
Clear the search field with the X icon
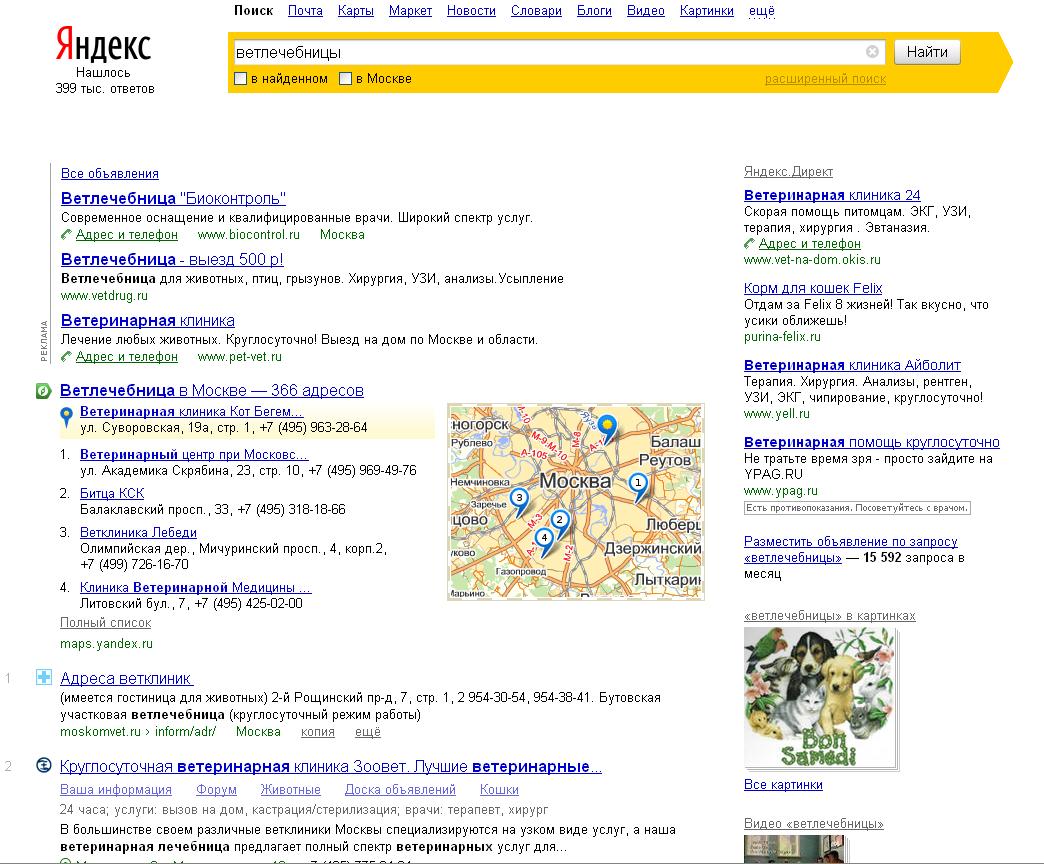pos(872,51)
